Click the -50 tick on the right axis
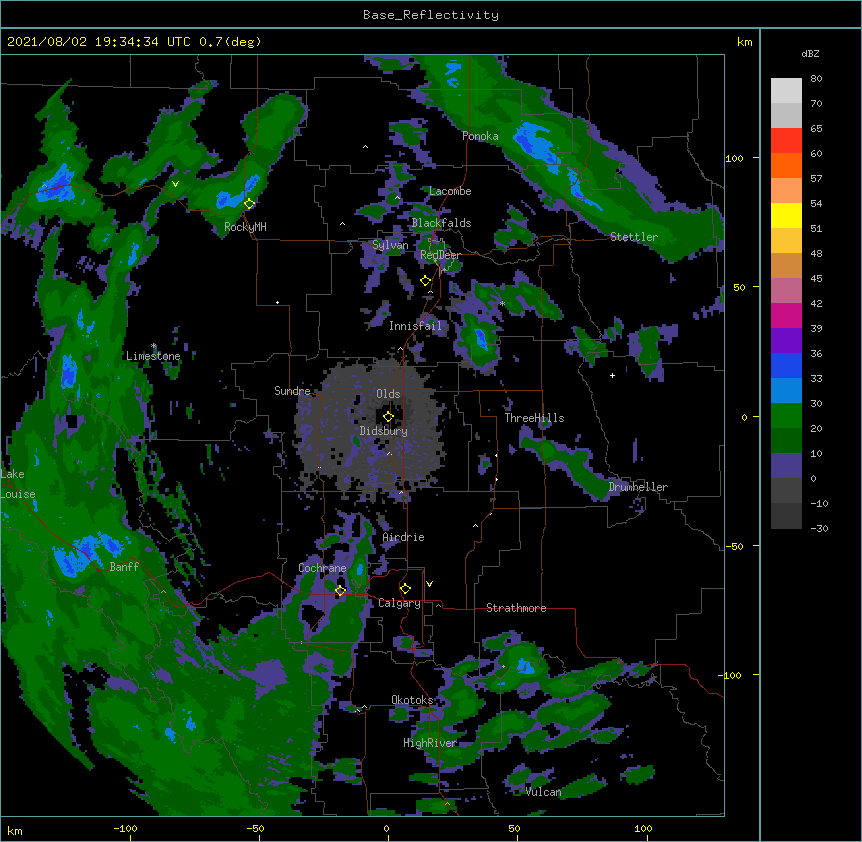862x842 pixels. [734, 546]
